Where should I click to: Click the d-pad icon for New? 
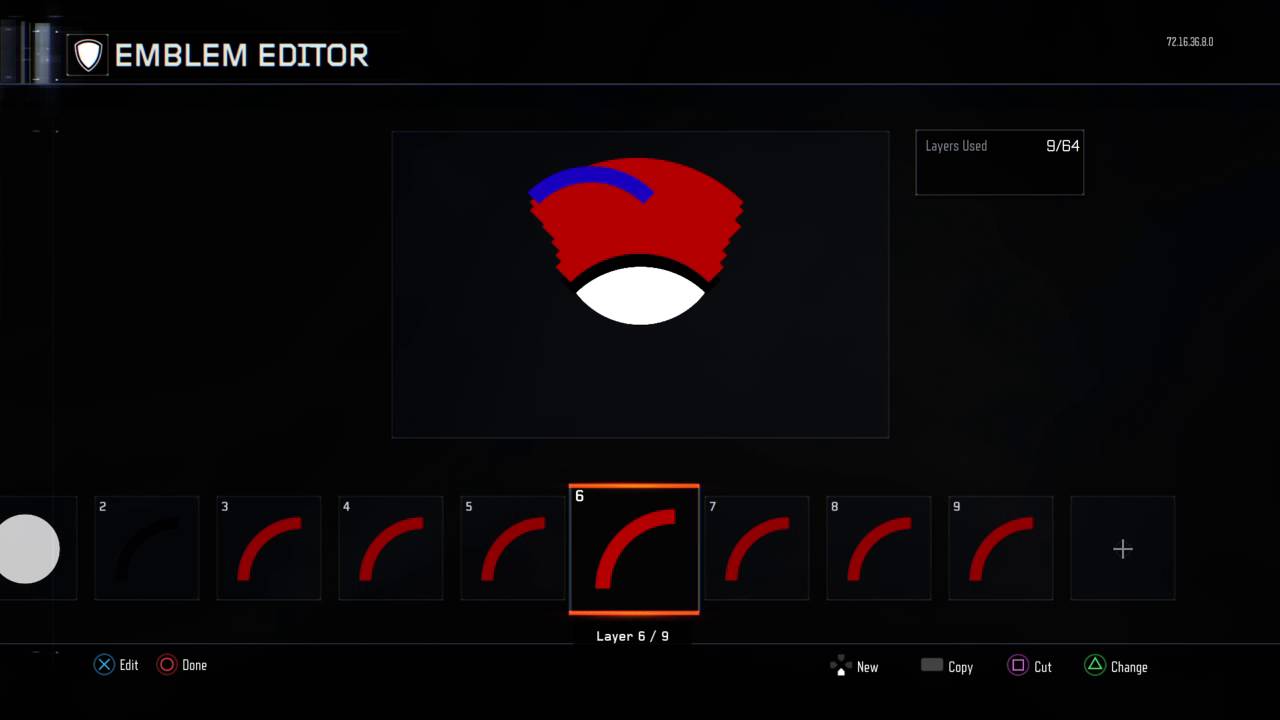(x=841, y=666)
